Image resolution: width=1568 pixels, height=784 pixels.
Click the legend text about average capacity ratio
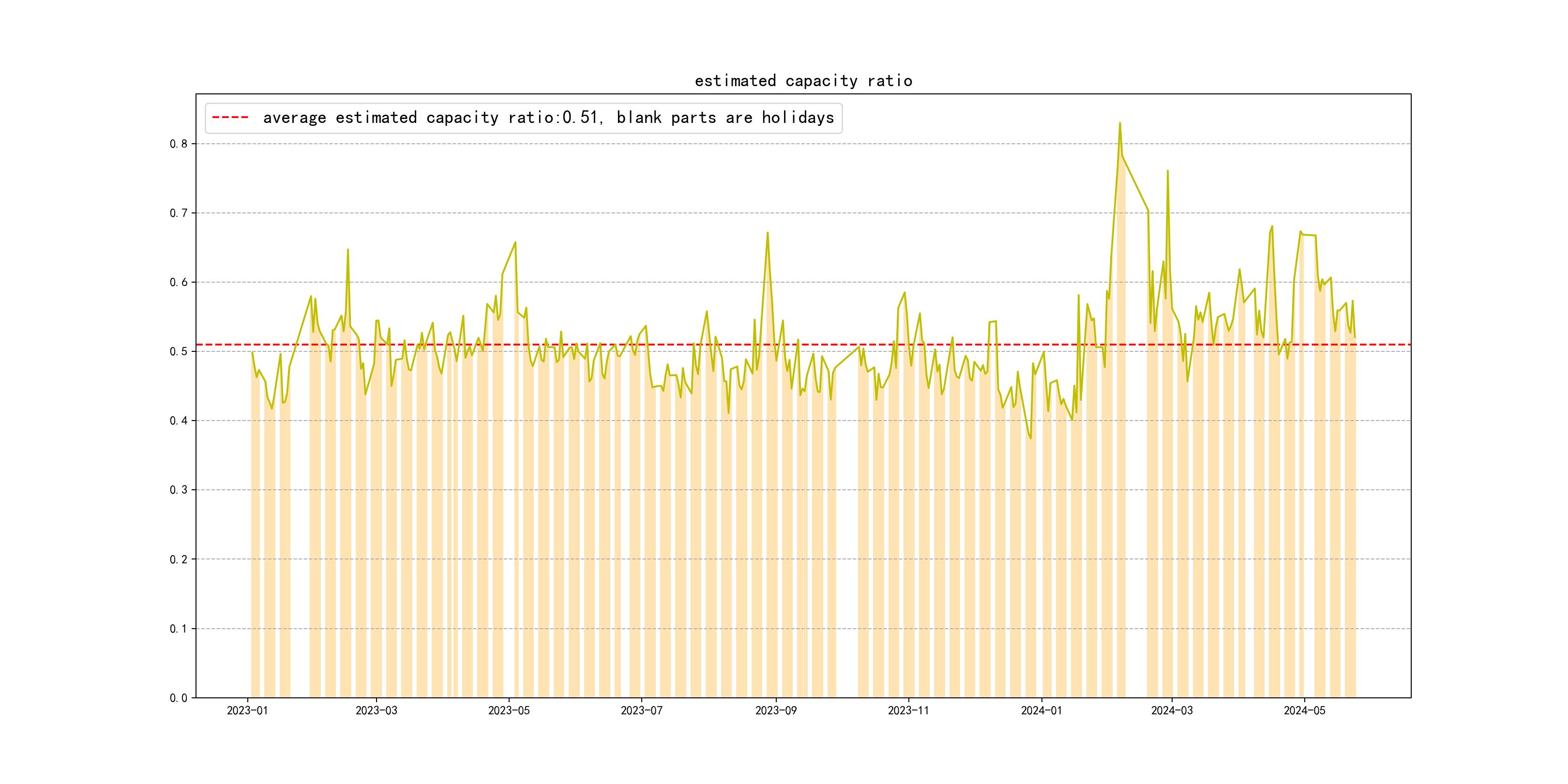(x=548, y=118)
